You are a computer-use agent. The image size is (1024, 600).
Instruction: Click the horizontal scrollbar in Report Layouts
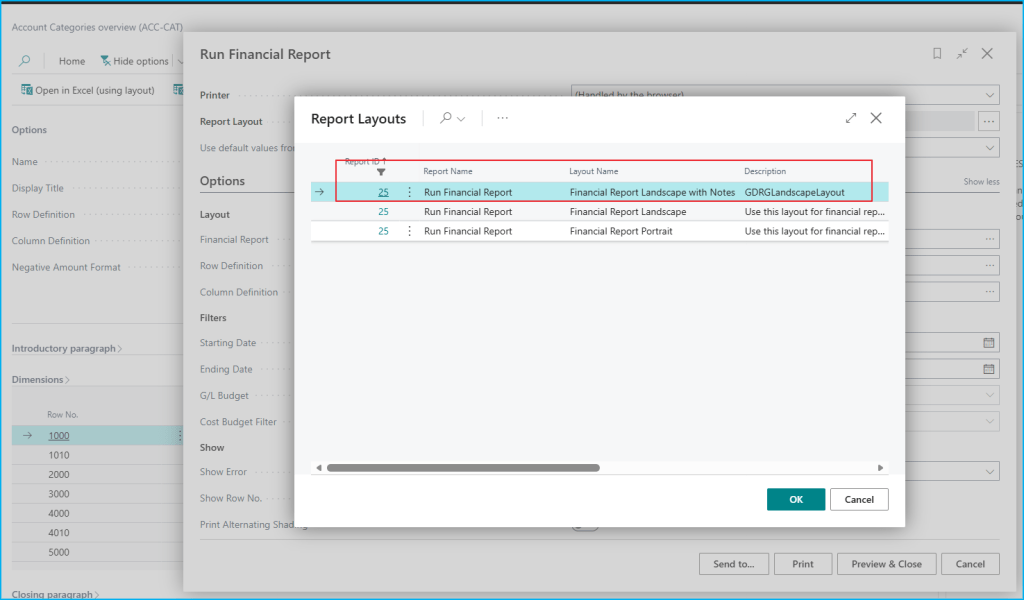click(463, 467)
